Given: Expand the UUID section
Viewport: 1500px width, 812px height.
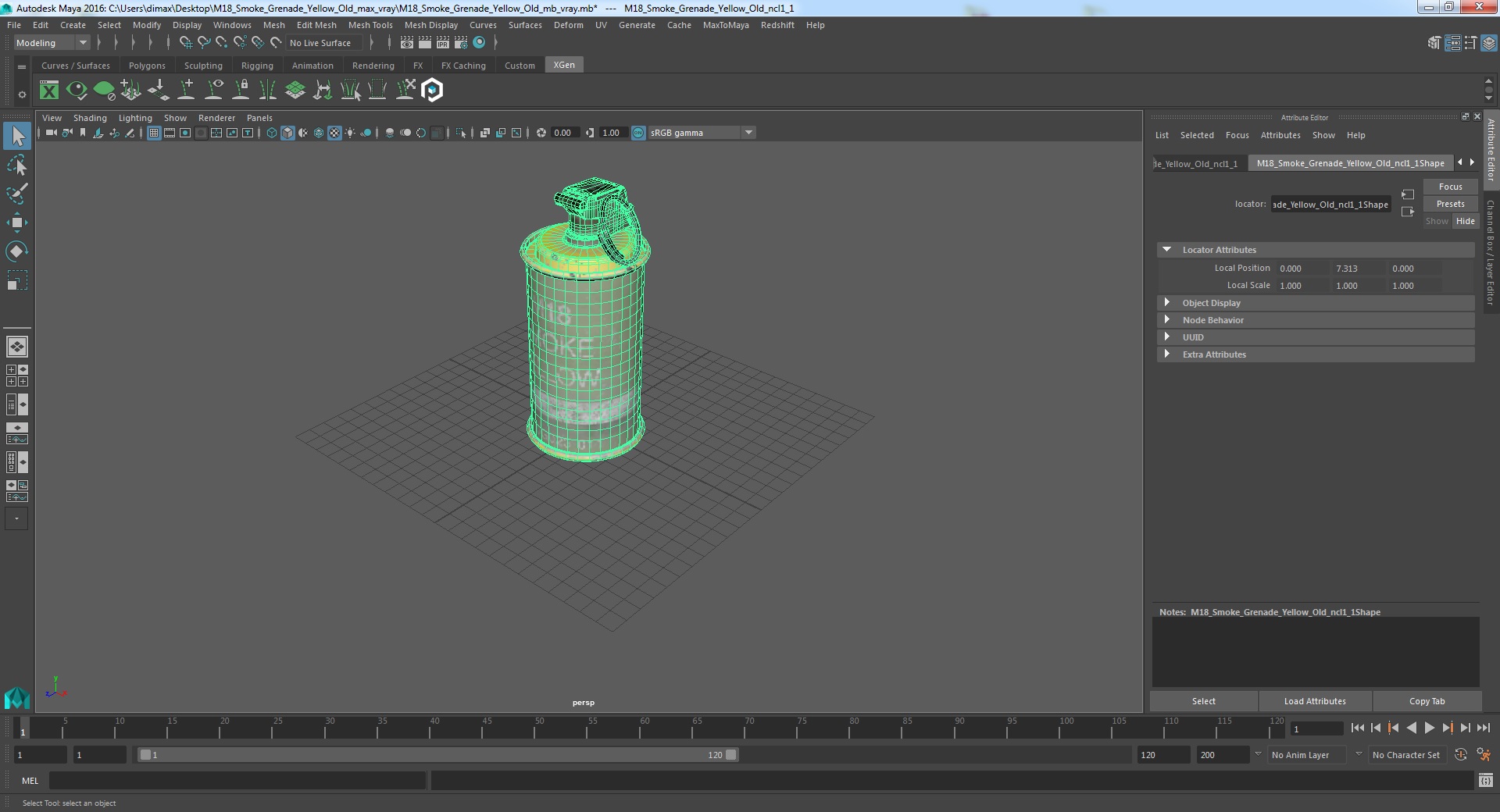Looking at the screenshot, I should tap(1166, 337).
